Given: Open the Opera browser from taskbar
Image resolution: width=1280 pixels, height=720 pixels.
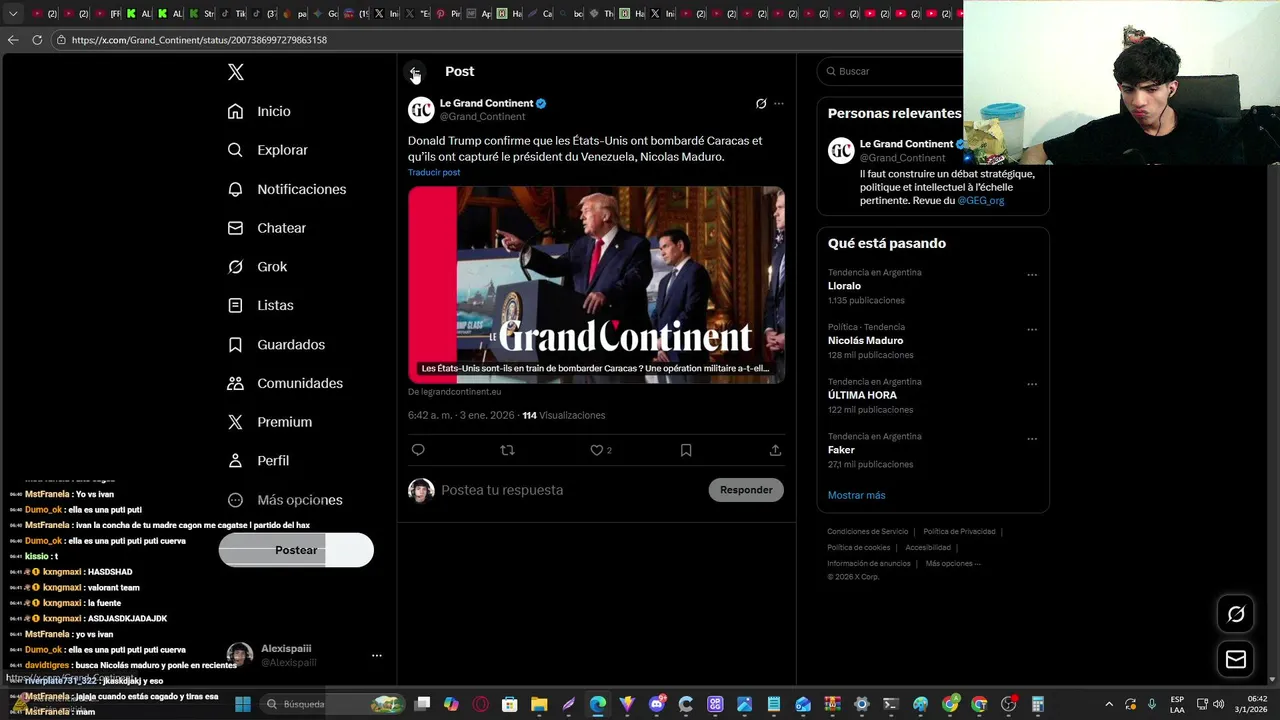Looking at the screenshot, I should pos(481,704).
